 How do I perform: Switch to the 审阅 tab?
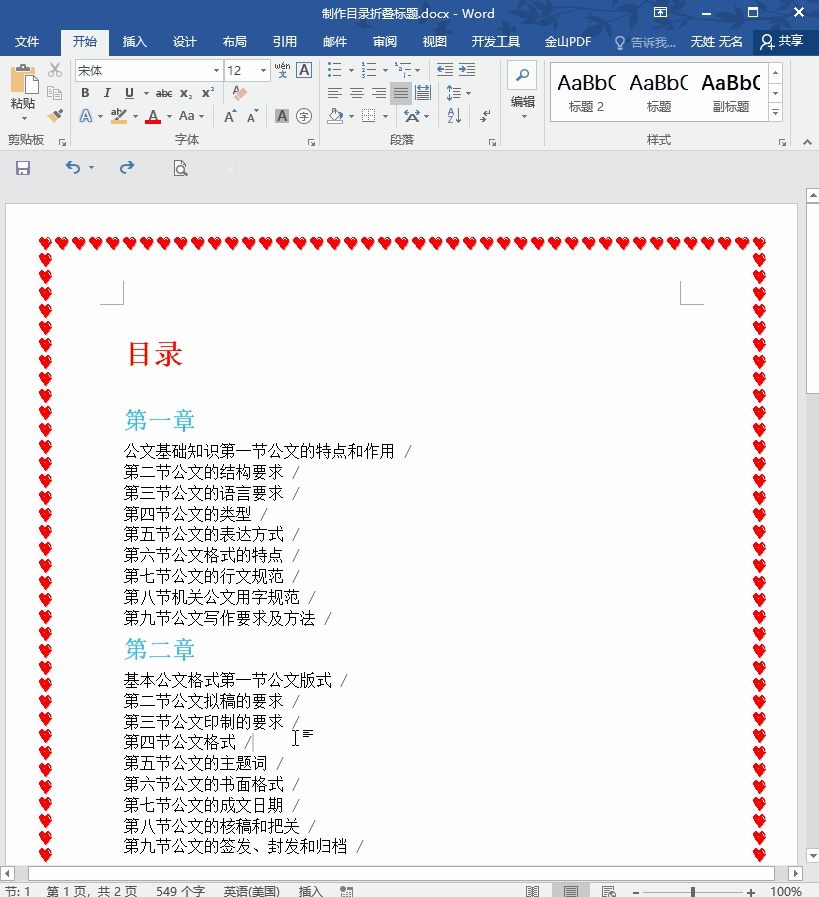click(384, 42)
